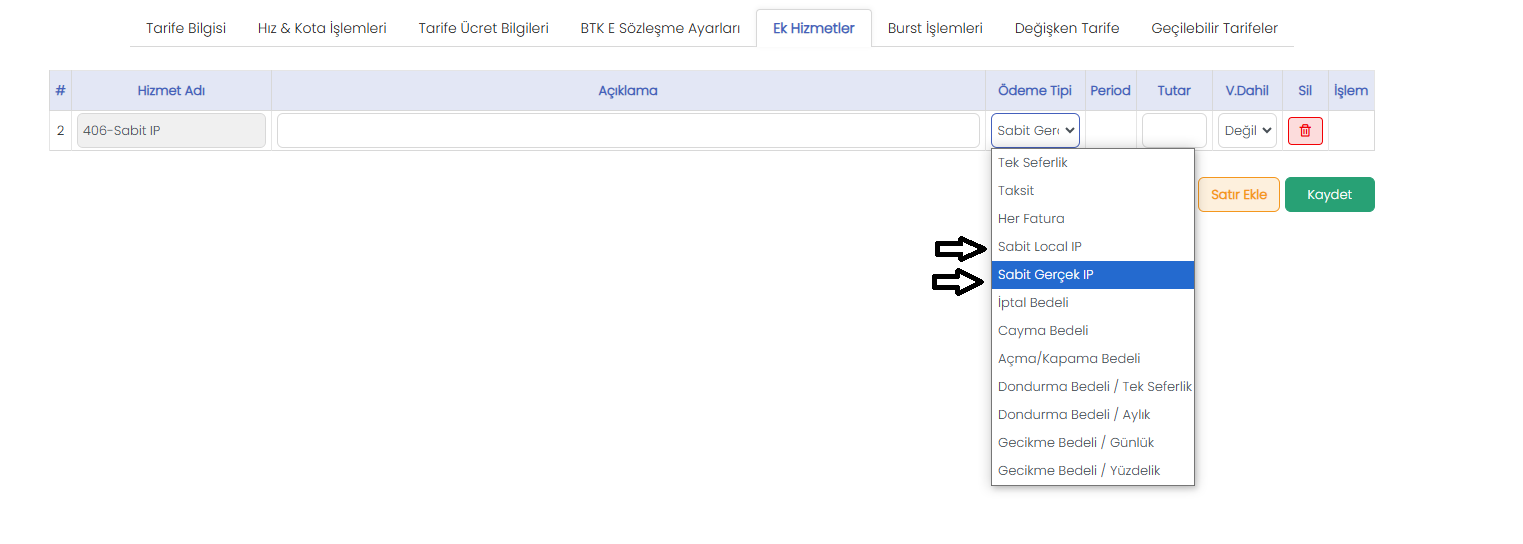Switch to Hız & Kota İşlemleri tab
Image resolution: width=1523 pixels, height=544 pixels.
pos(322,28)
